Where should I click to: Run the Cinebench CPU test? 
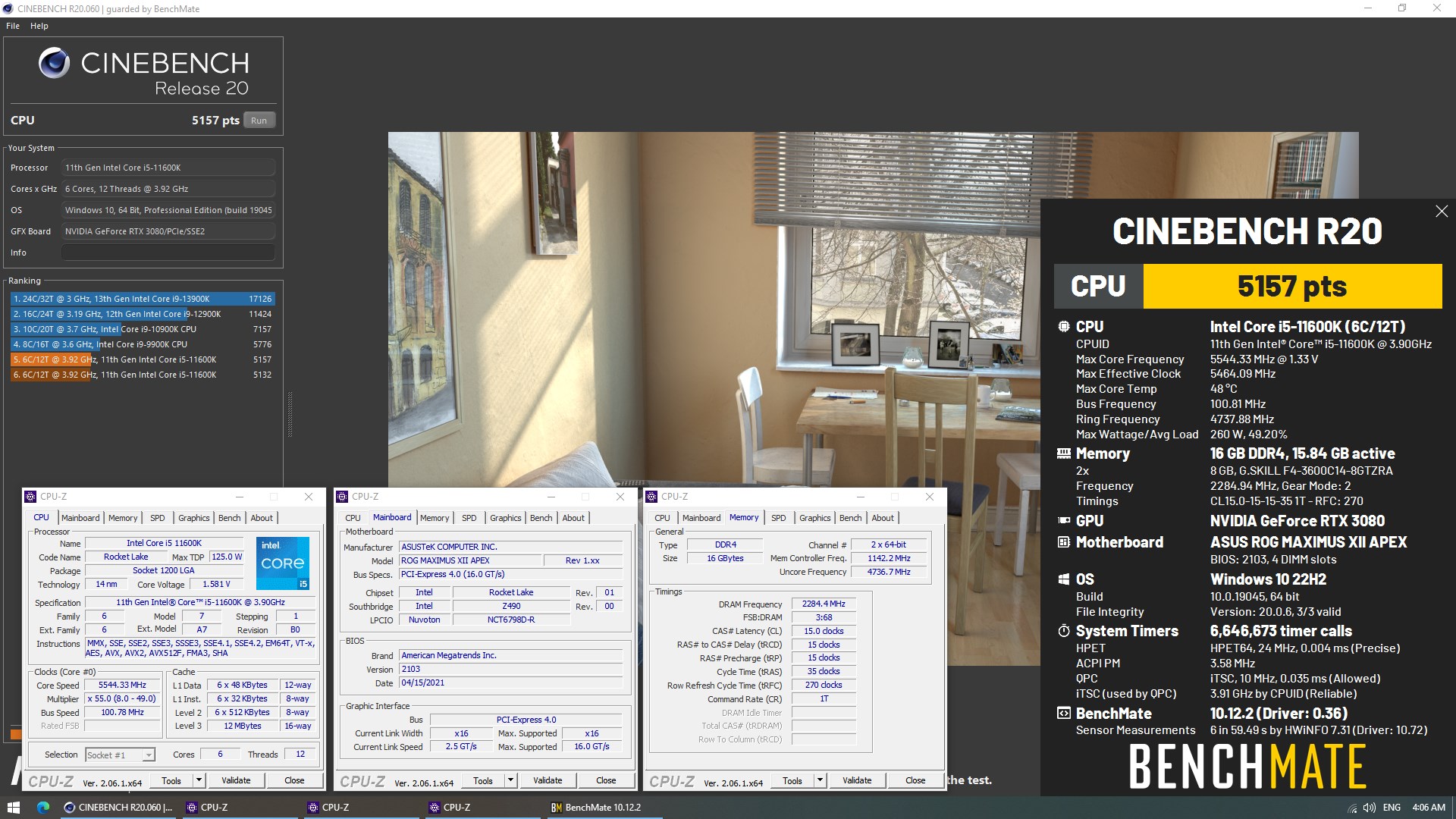(x=259, y=121)
